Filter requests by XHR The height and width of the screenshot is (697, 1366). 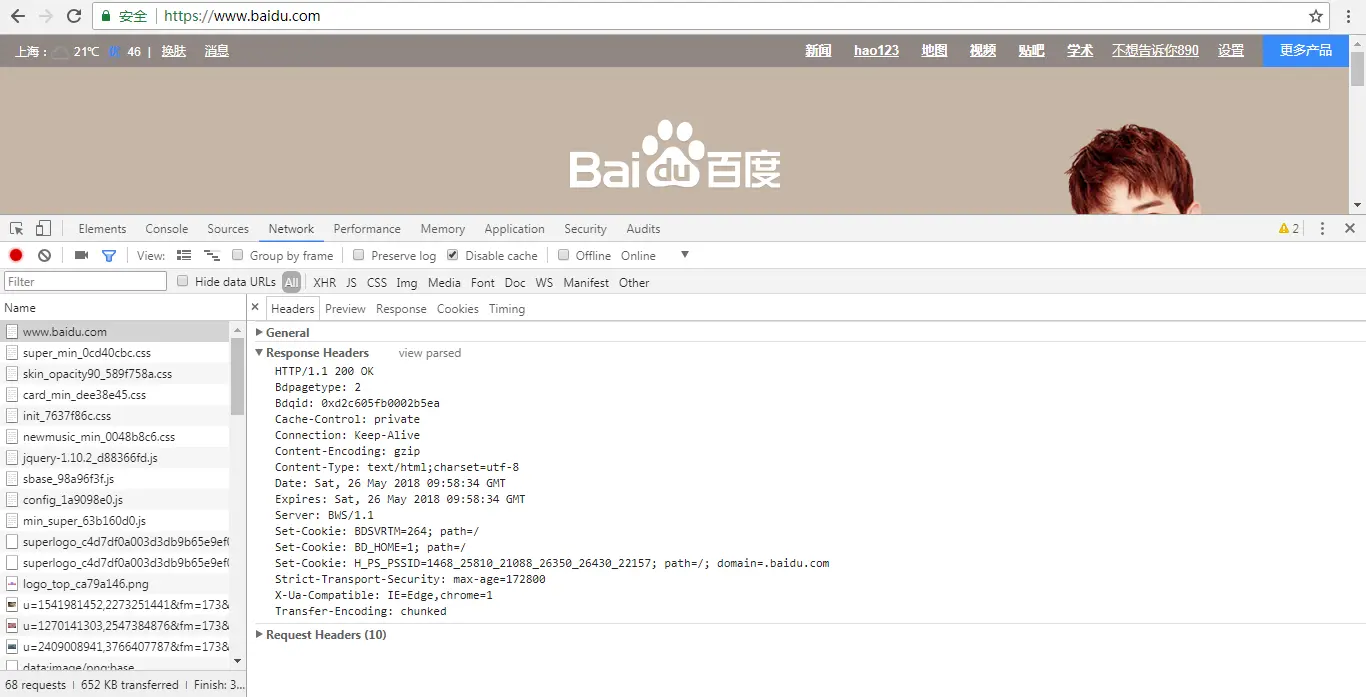325,283
